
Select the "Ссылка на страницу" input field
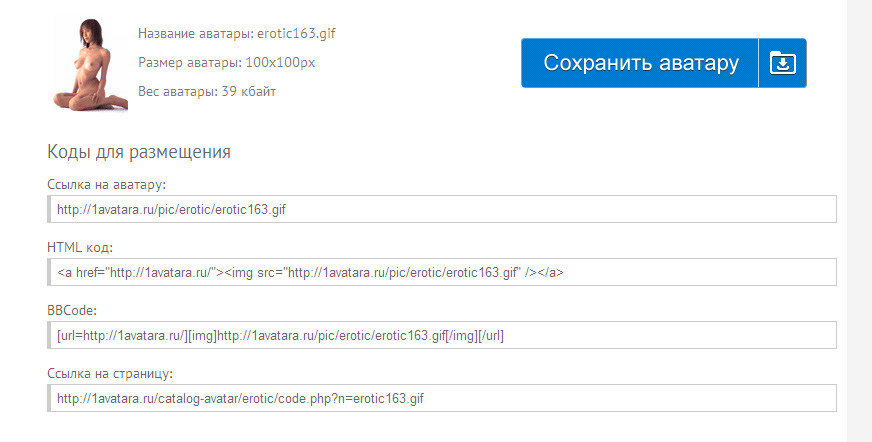tap(441, 398)
